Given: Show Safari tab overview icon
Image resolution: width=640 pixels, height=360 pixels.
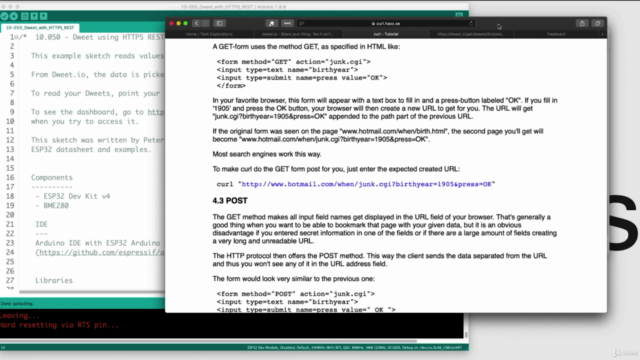Looking at the screenshot, I should click(598, 23).
